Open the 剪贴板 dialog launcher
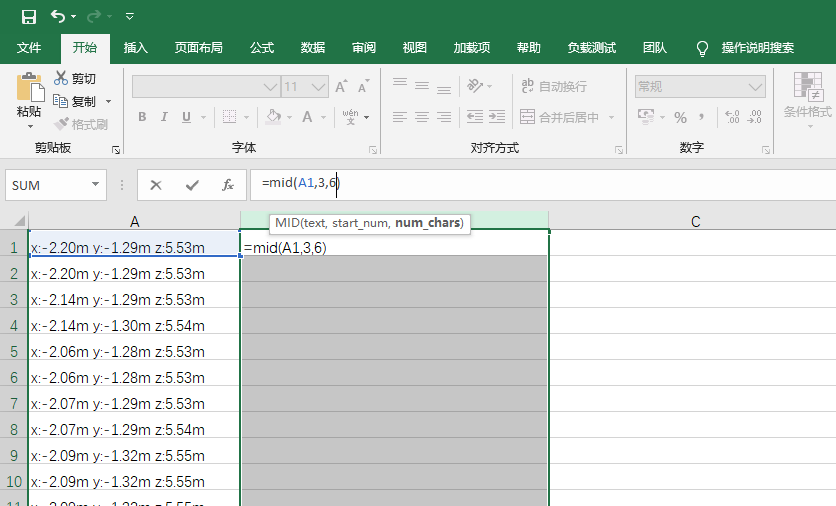 click(116, 150)
